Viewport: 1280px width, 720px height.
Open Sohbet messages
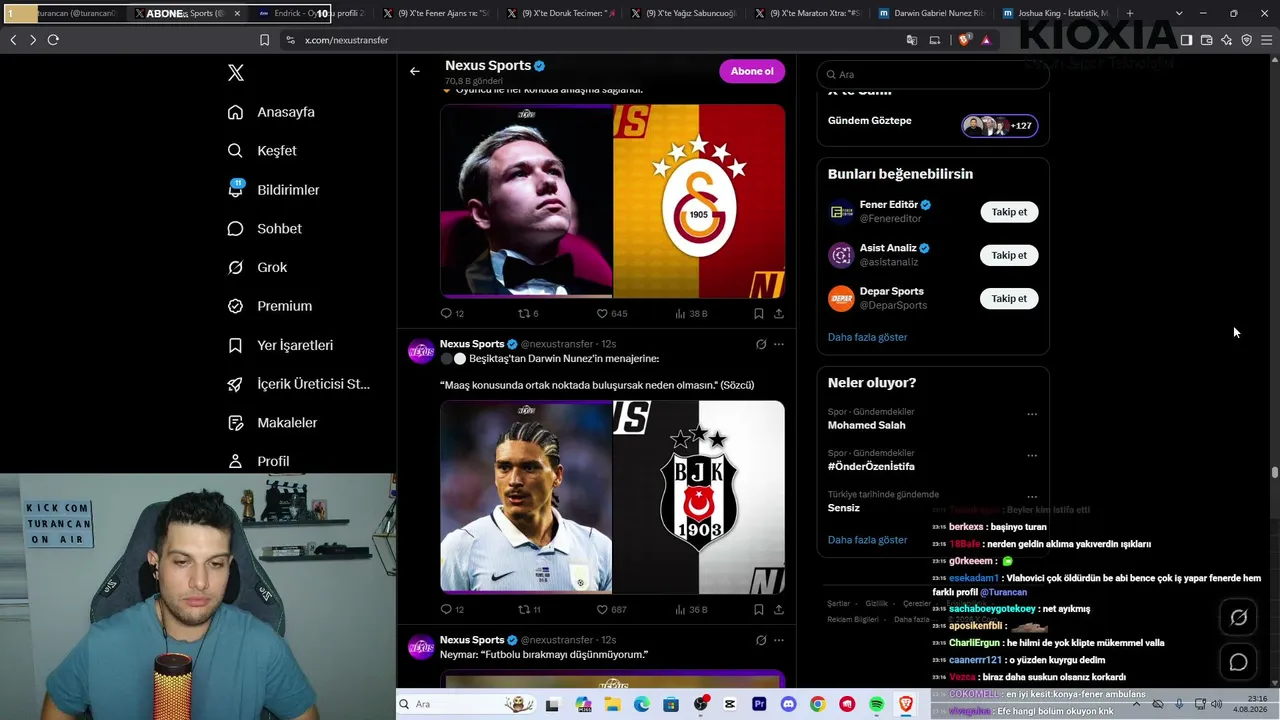pyautogui.click(x=264, y=229)
